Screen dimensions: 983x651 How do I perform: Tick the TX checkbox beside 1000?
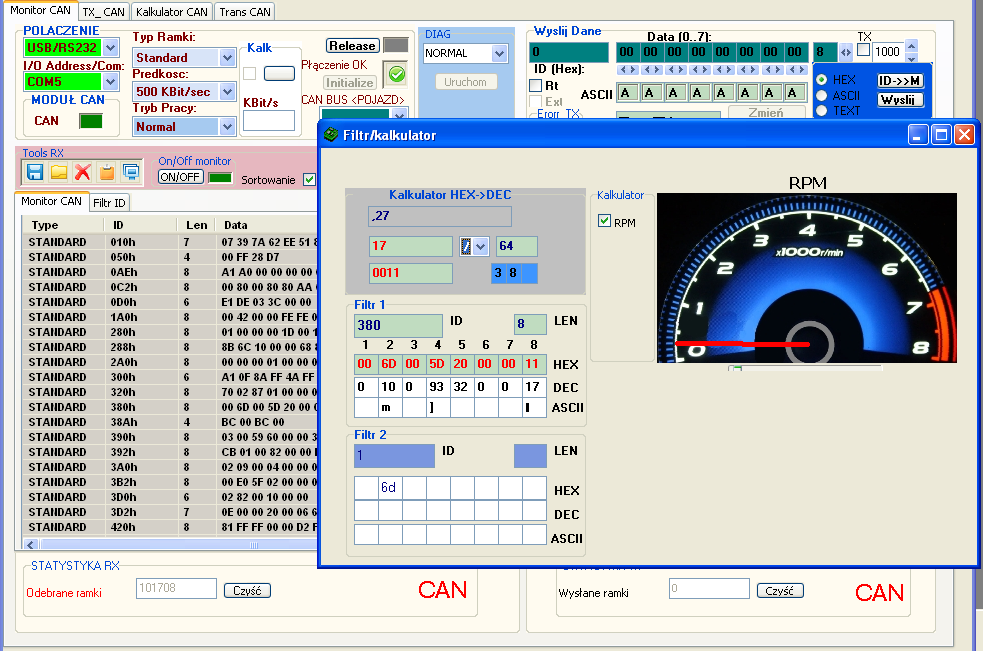pos(863,50)
